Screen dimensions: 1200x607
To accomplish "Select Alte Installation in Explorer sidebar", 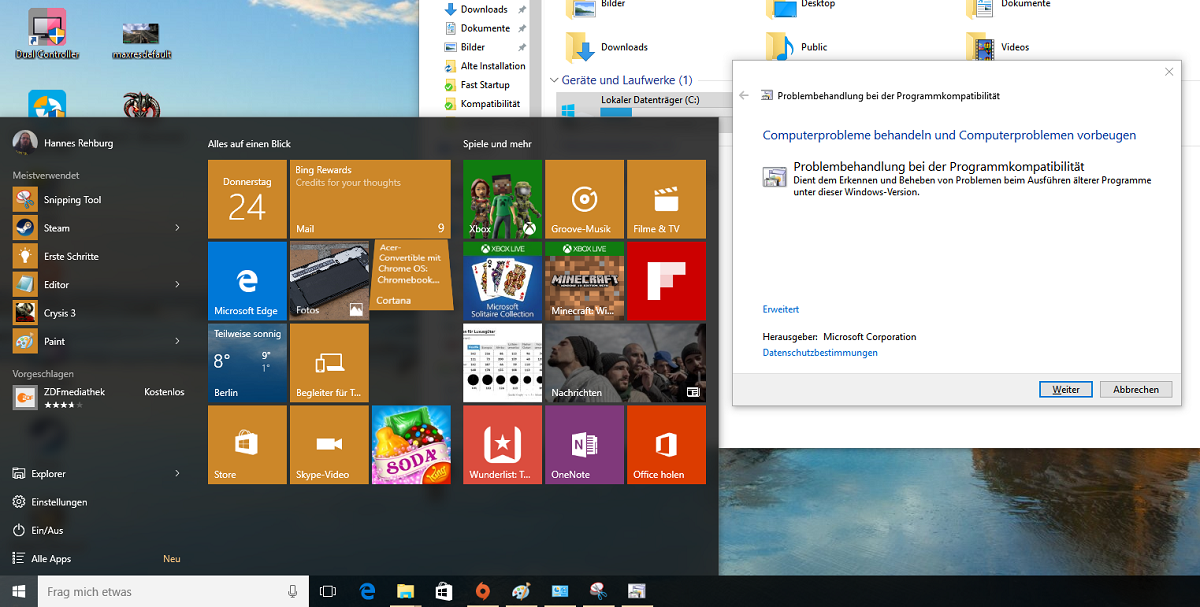I will (x=485, y=66).
